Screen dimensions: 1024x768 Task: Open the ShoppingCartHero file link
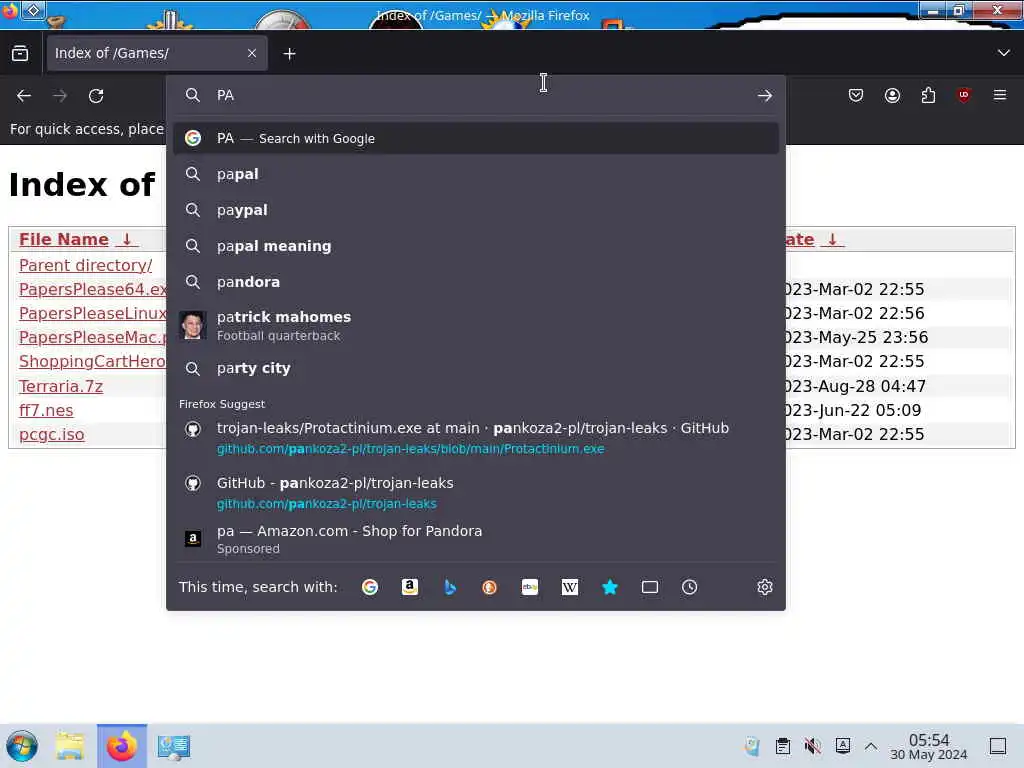coord(92,362)
